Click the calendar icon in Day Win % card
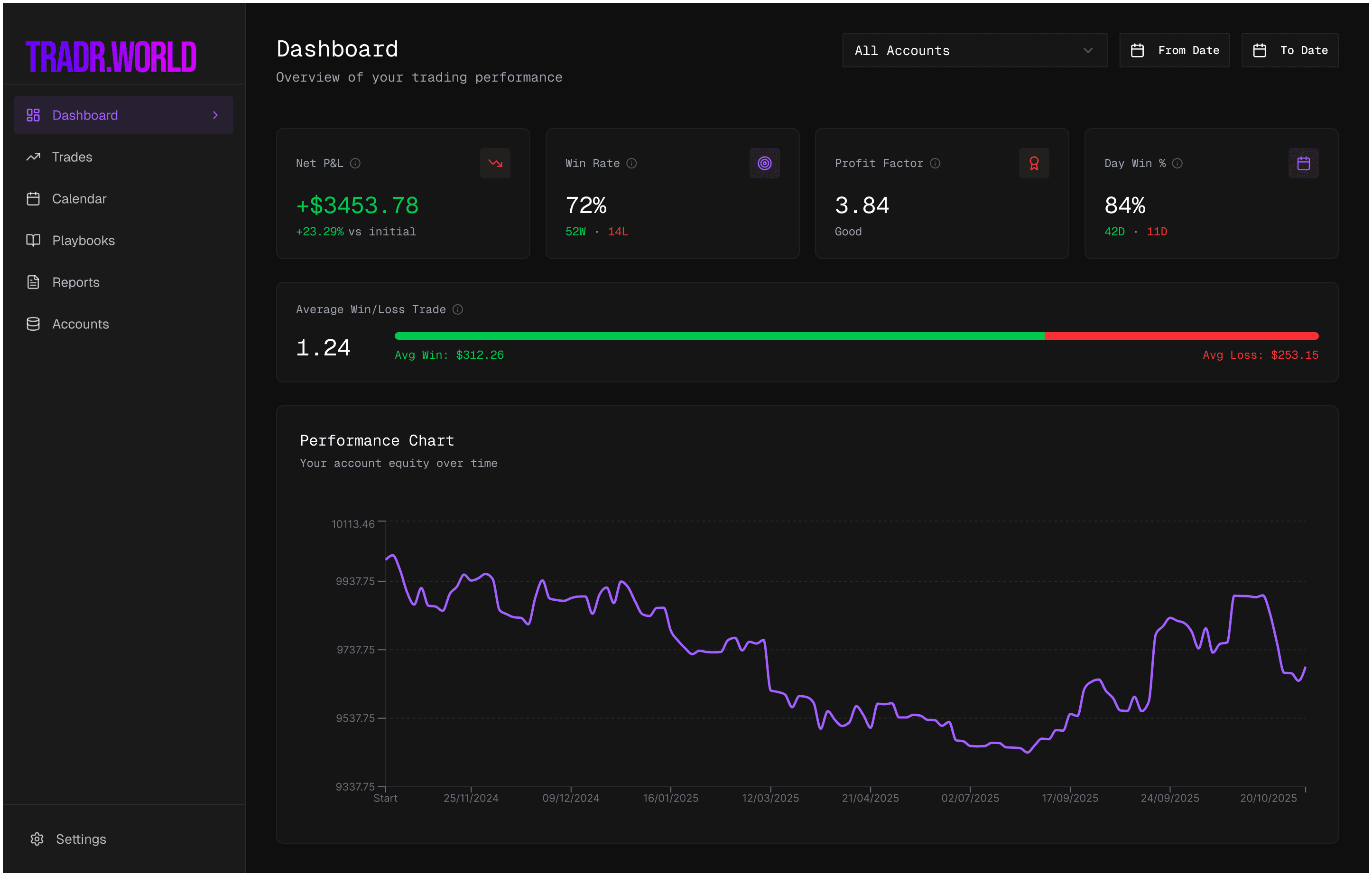Viewport: 1372px width, 876px height. point(1303,164)
